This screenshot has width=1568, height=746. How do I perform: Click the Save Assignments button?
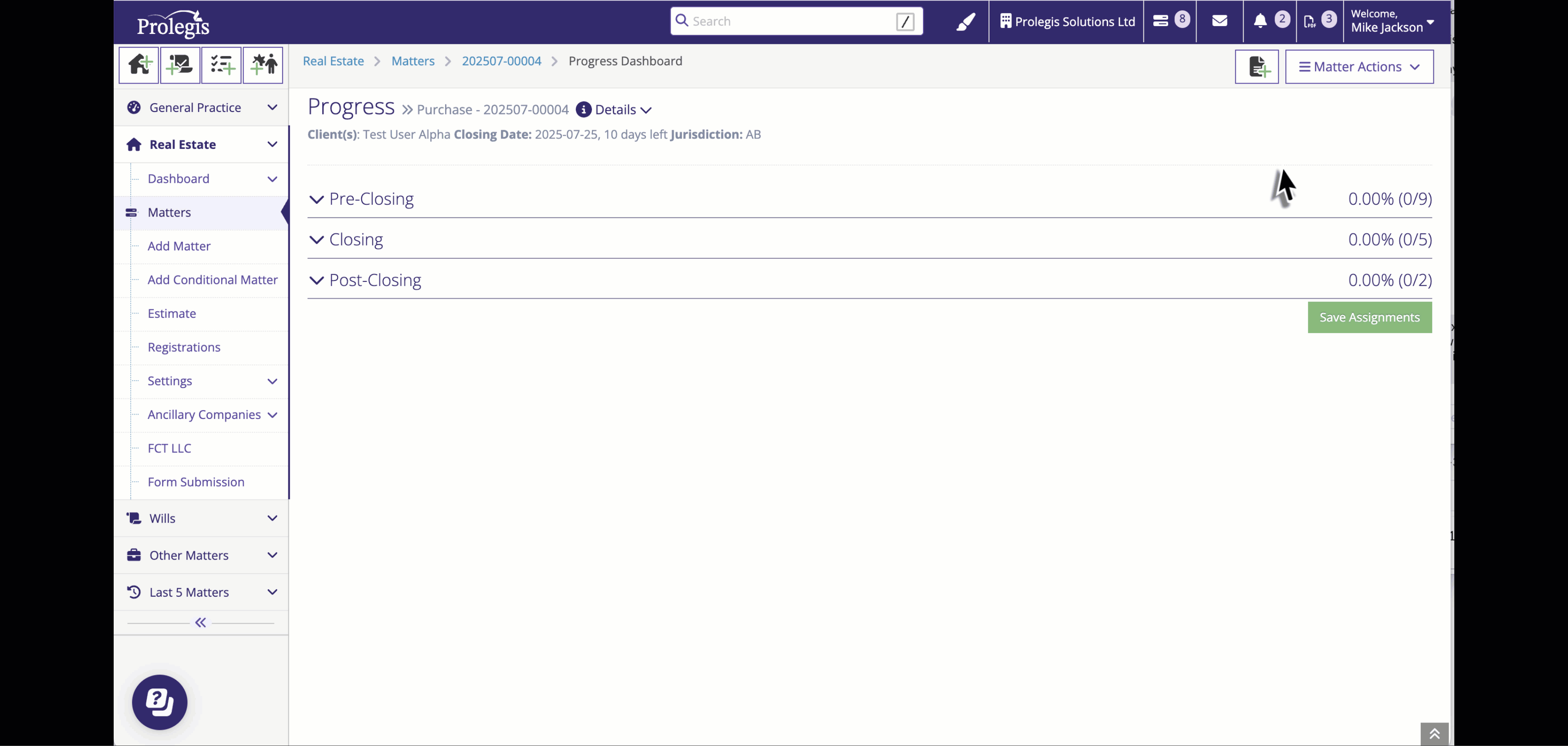pos(1369,317)
